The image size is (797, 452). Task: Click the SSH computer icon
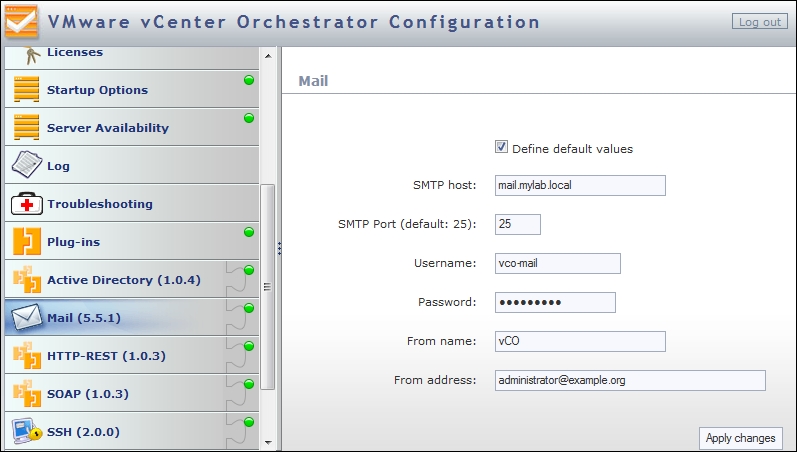coord(26,431)
